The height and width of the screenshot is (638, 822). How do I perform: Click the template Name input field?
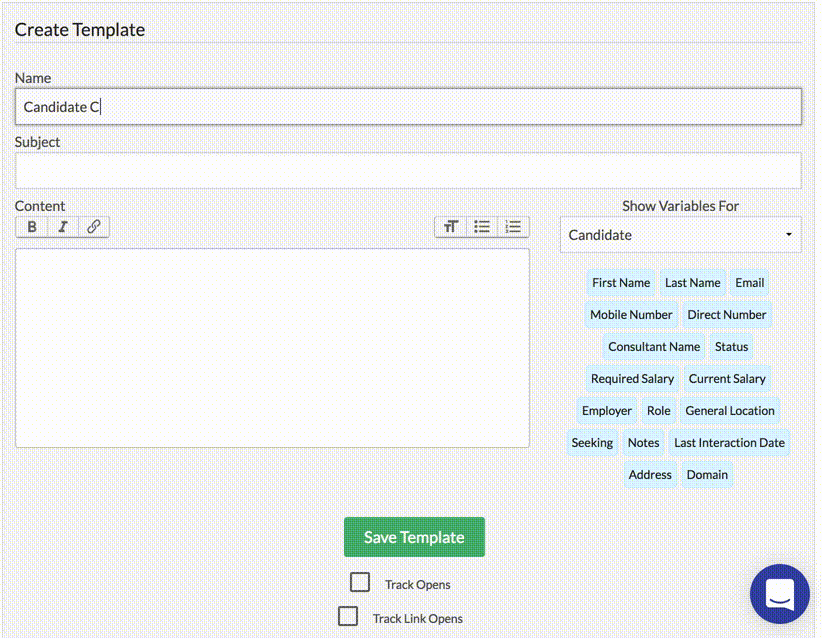(x=408, y=107)
